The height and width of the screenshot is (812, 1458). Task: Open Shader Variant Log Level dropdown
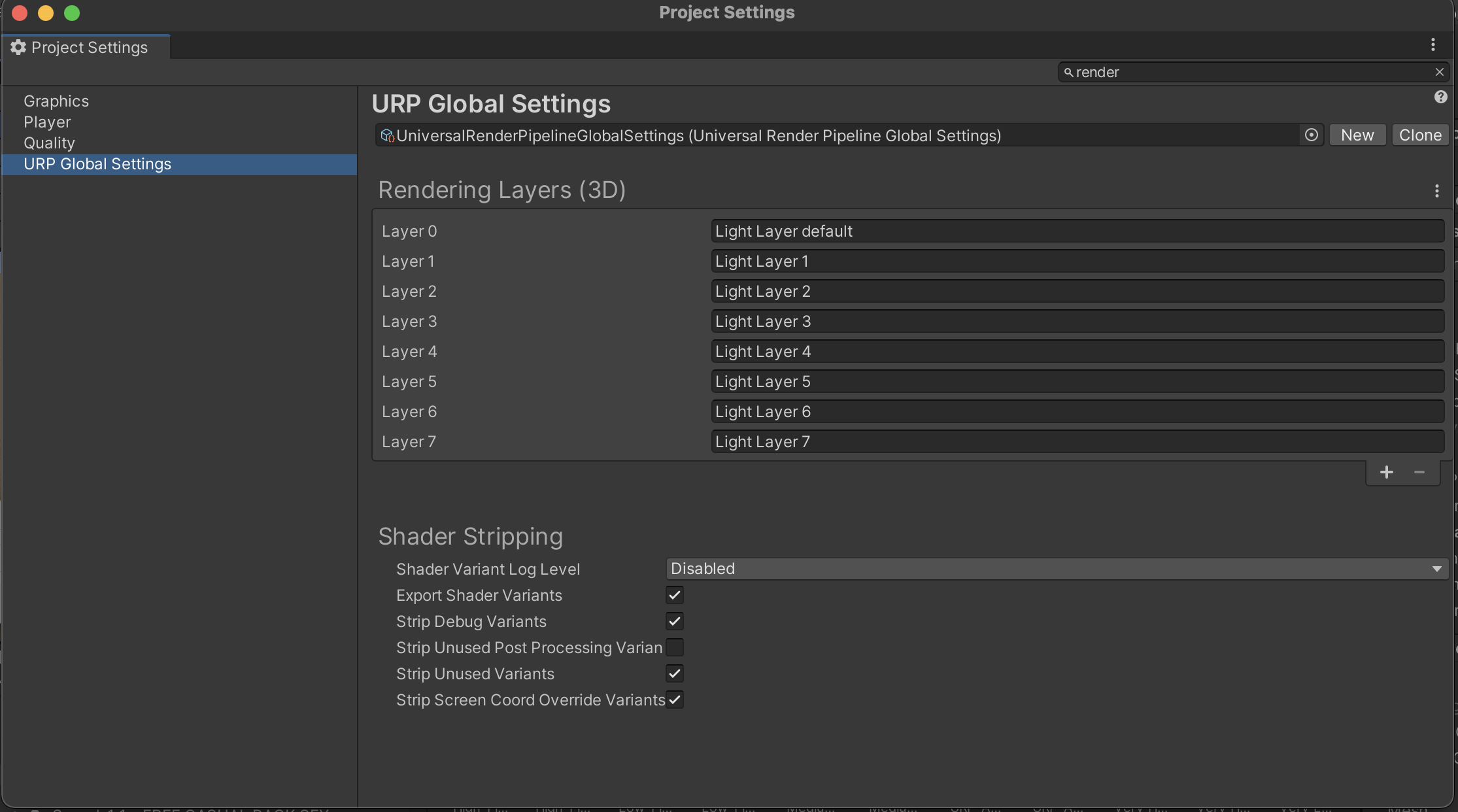[1057, 569]
